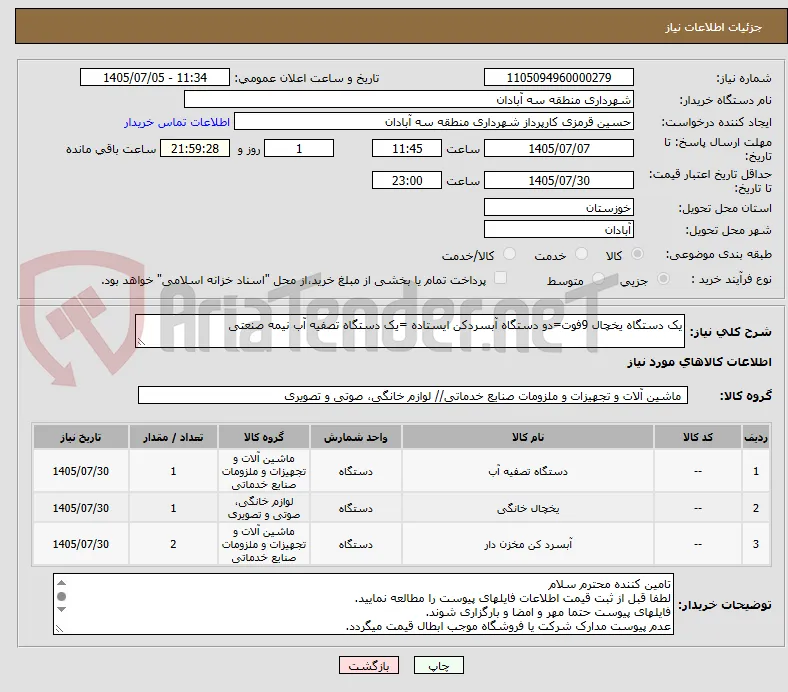This screenshot has width=788, height=692.
Task: Click scroll up arrow in buyer notes
Action: [x=61, y=583]
